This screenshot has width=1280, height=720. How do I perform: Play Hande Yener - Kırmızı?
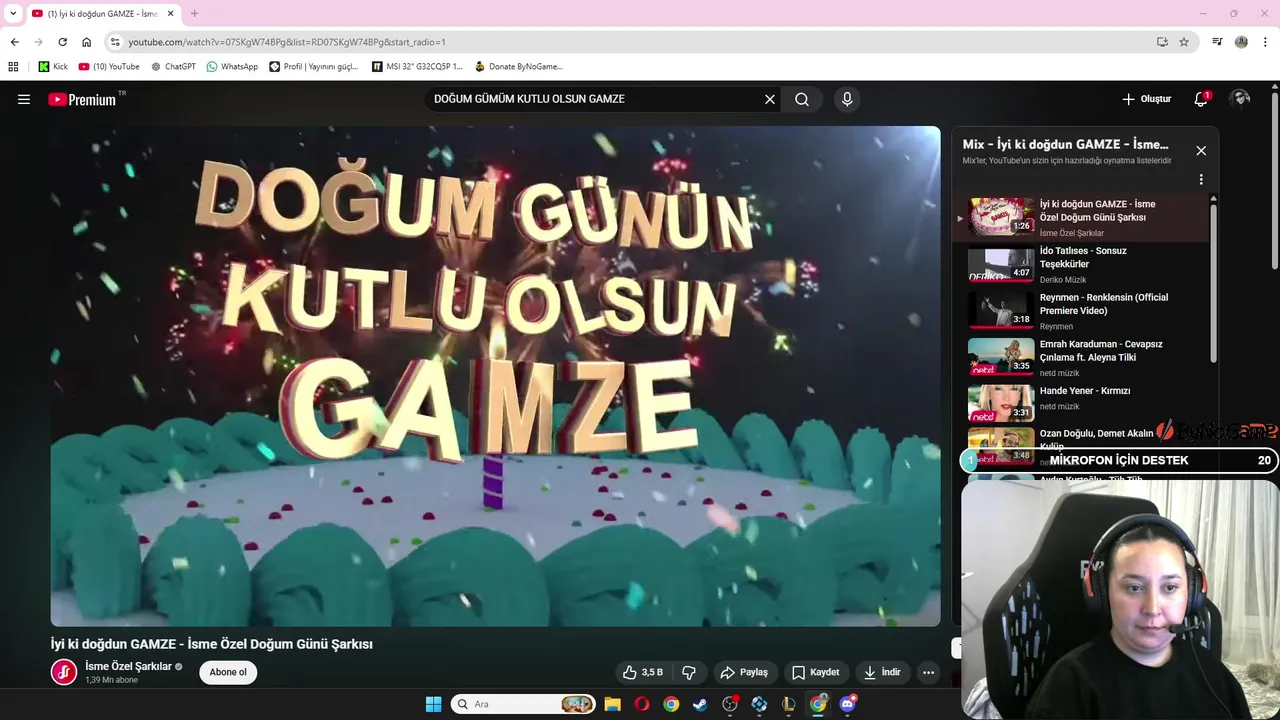coord(1084,404)
